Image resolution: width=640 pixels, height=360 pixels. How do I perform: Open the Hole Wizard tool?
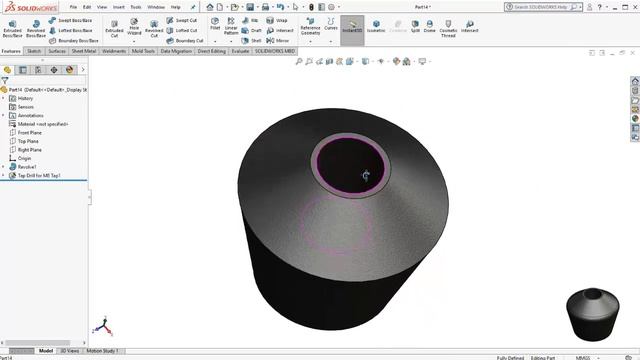tap(134, 27)
